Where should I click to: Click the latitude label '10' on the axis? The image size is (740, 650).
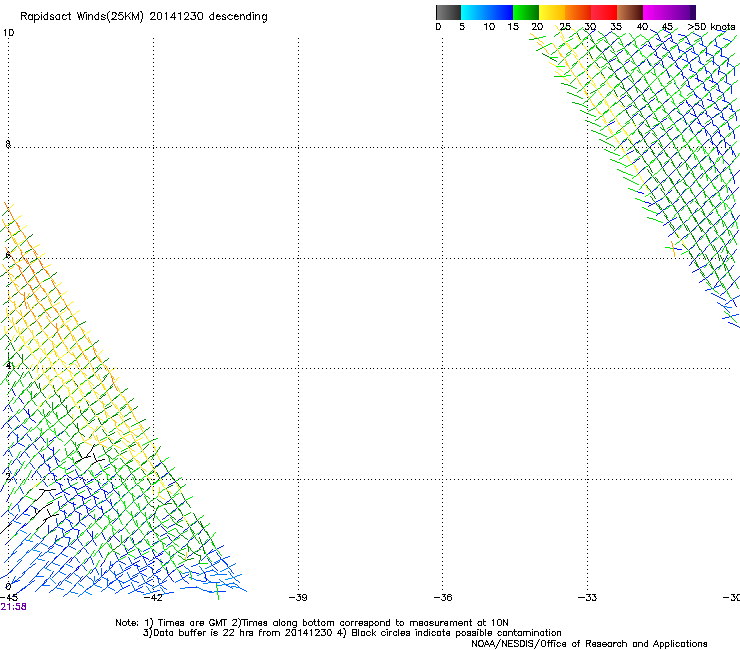coord(8,33)
